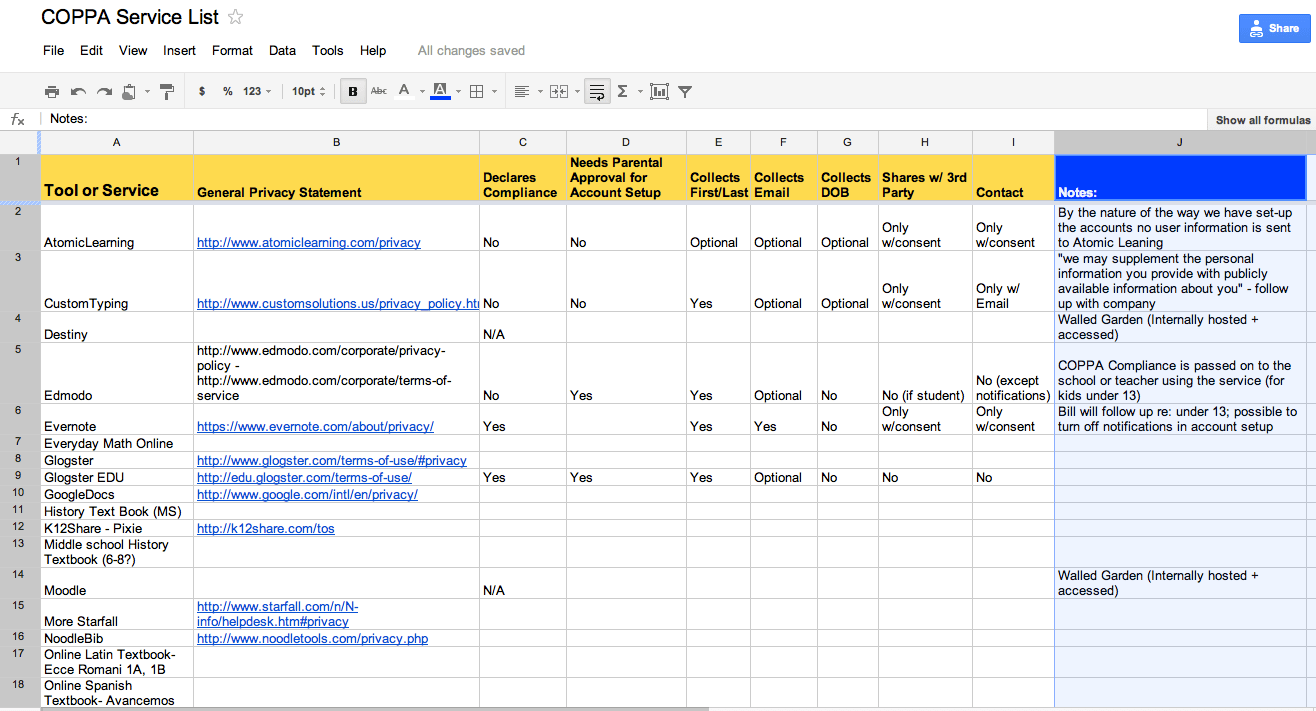Select the 'Everyday Math Online' cell

[x=117, y=443]
